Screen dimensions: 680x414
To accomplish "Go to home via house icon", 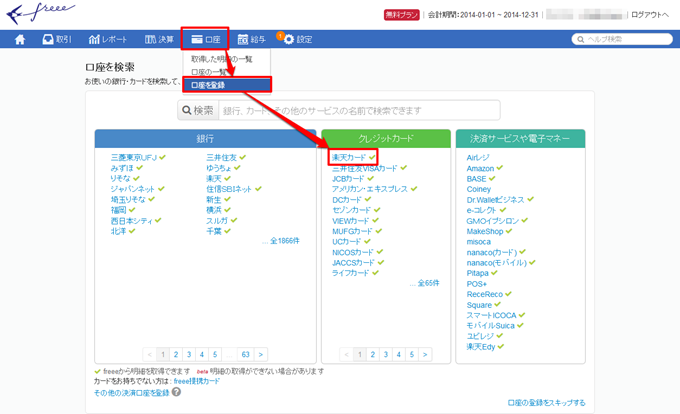I will point(20,39).
